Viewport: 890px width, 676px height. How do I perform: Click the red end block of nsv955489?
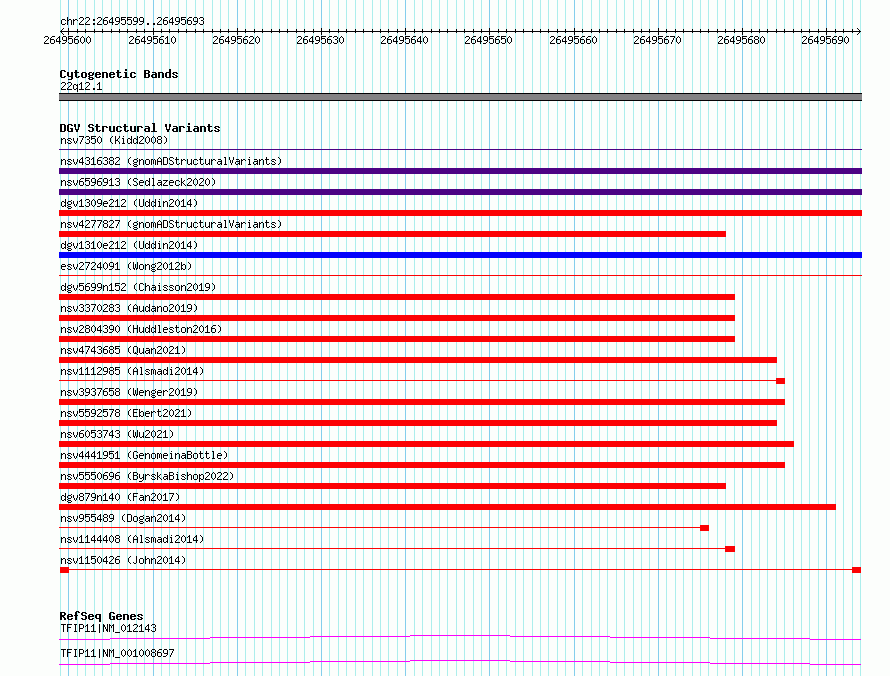point(704,528)
